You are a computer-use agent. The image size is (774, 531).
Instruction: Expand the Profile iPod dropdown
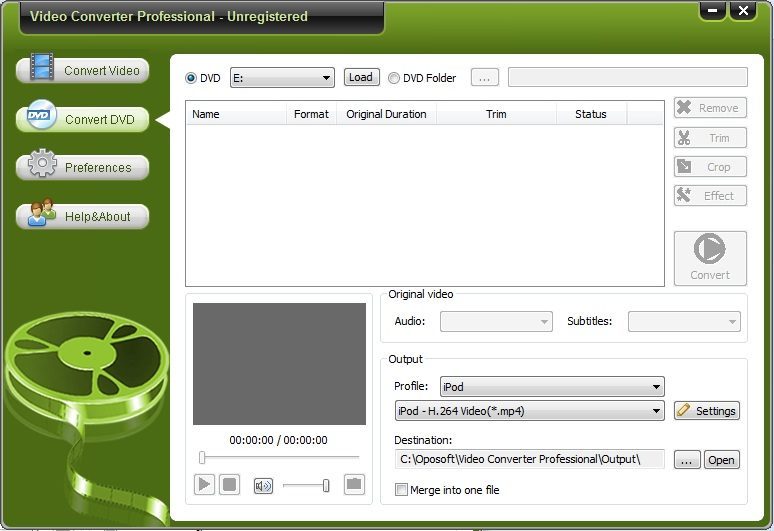[x=552, y=386]
